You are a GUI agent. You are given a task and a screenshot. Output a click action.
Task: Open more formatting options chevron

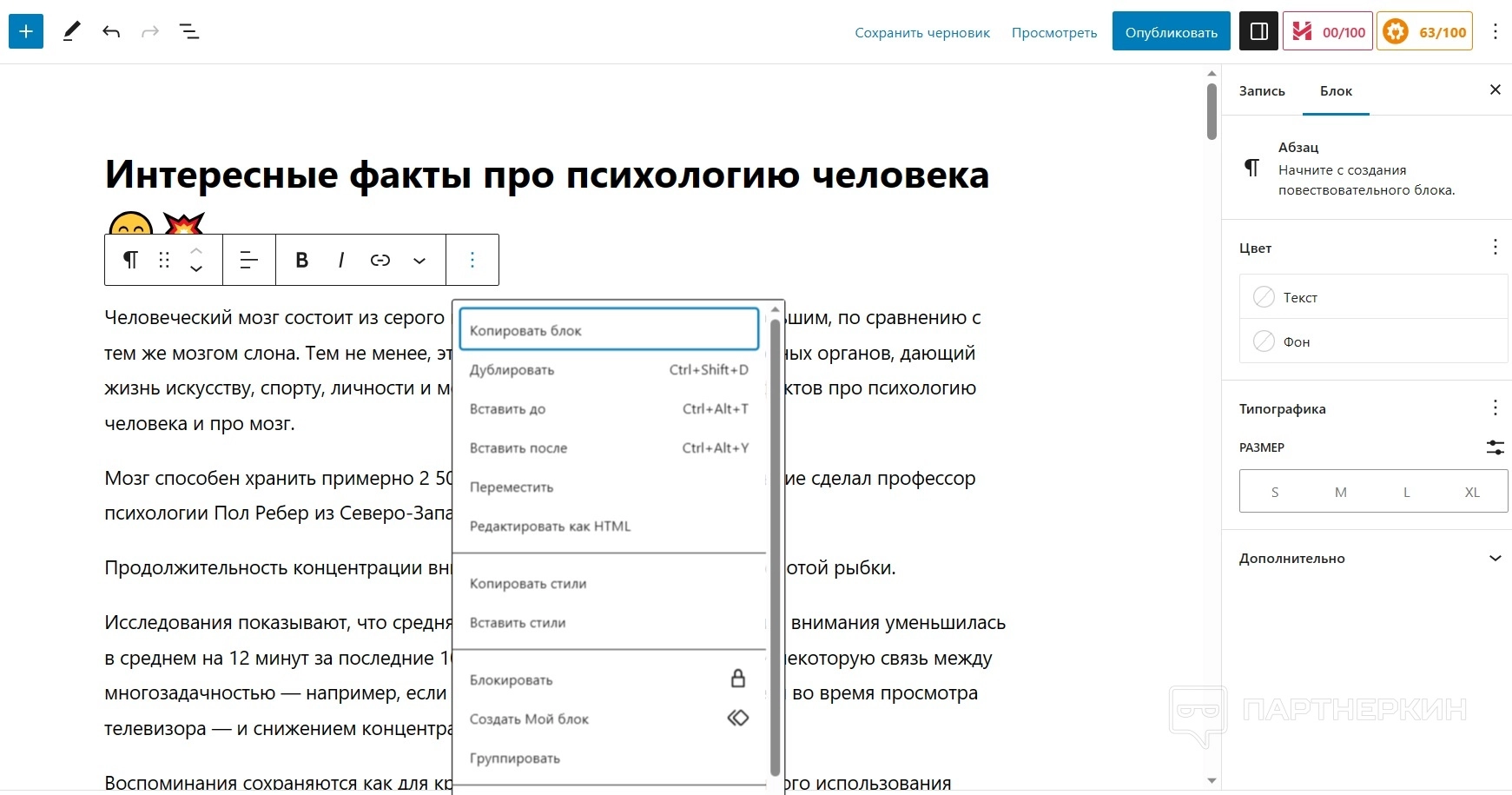coord(419,260)
